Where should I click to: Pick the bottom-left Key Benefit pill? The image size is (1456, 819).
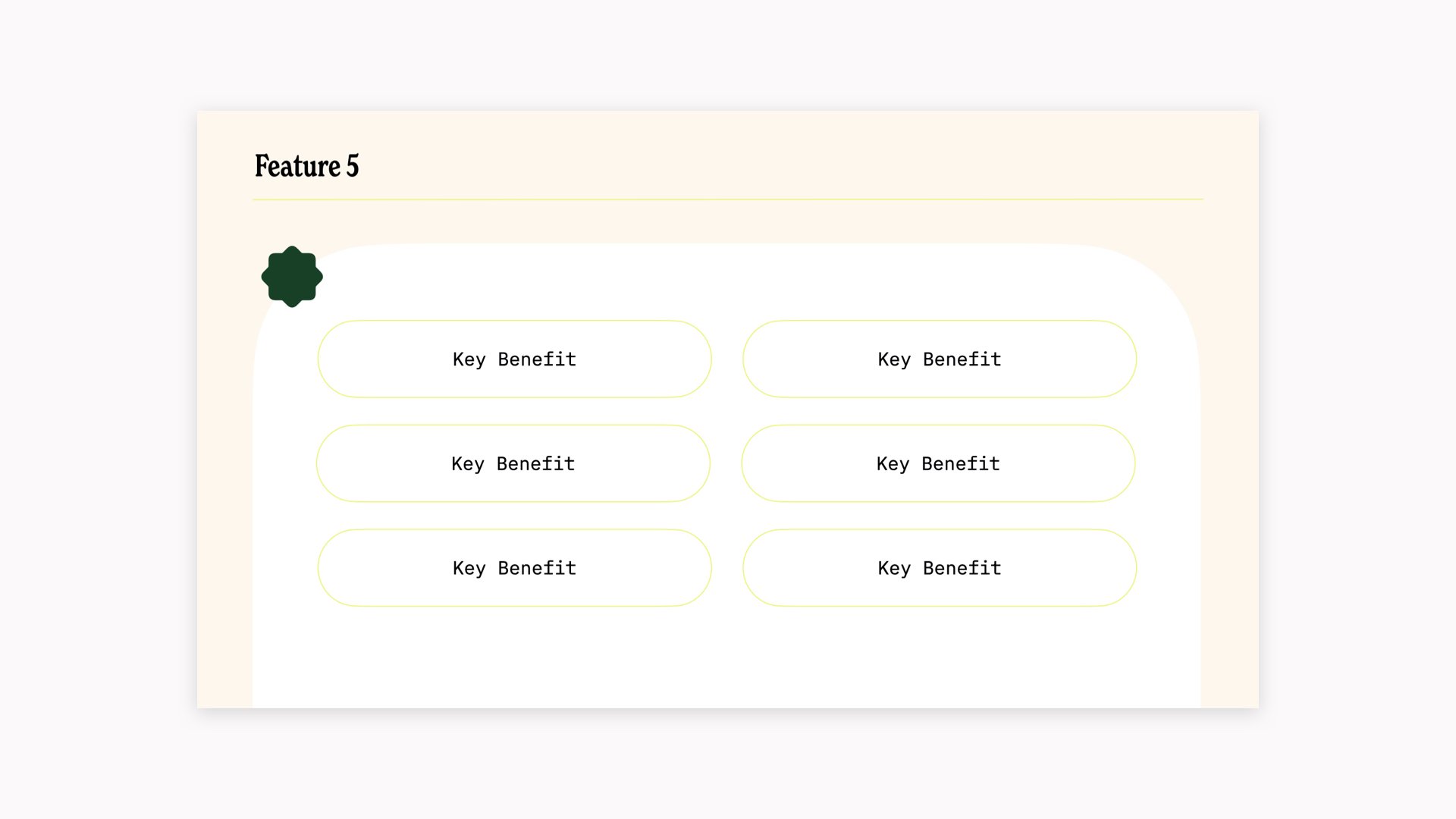click(x=514, y=568)
